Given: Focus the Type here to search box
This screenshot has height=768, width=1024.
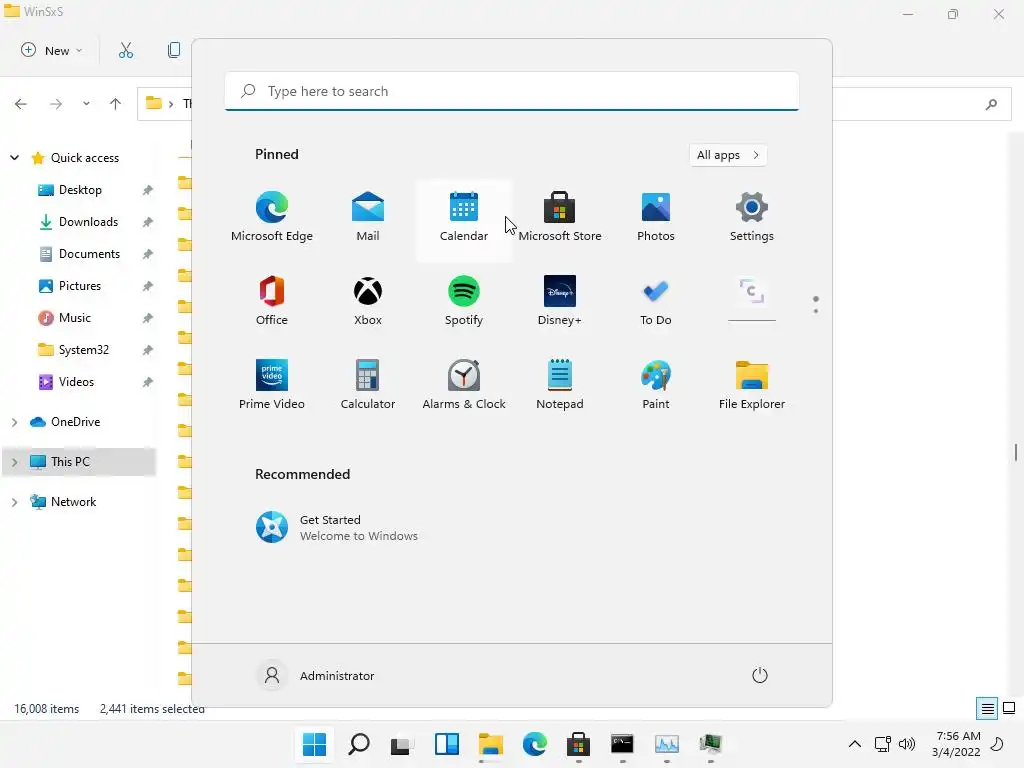Looking at the screenshot, I should pos(512,91).
